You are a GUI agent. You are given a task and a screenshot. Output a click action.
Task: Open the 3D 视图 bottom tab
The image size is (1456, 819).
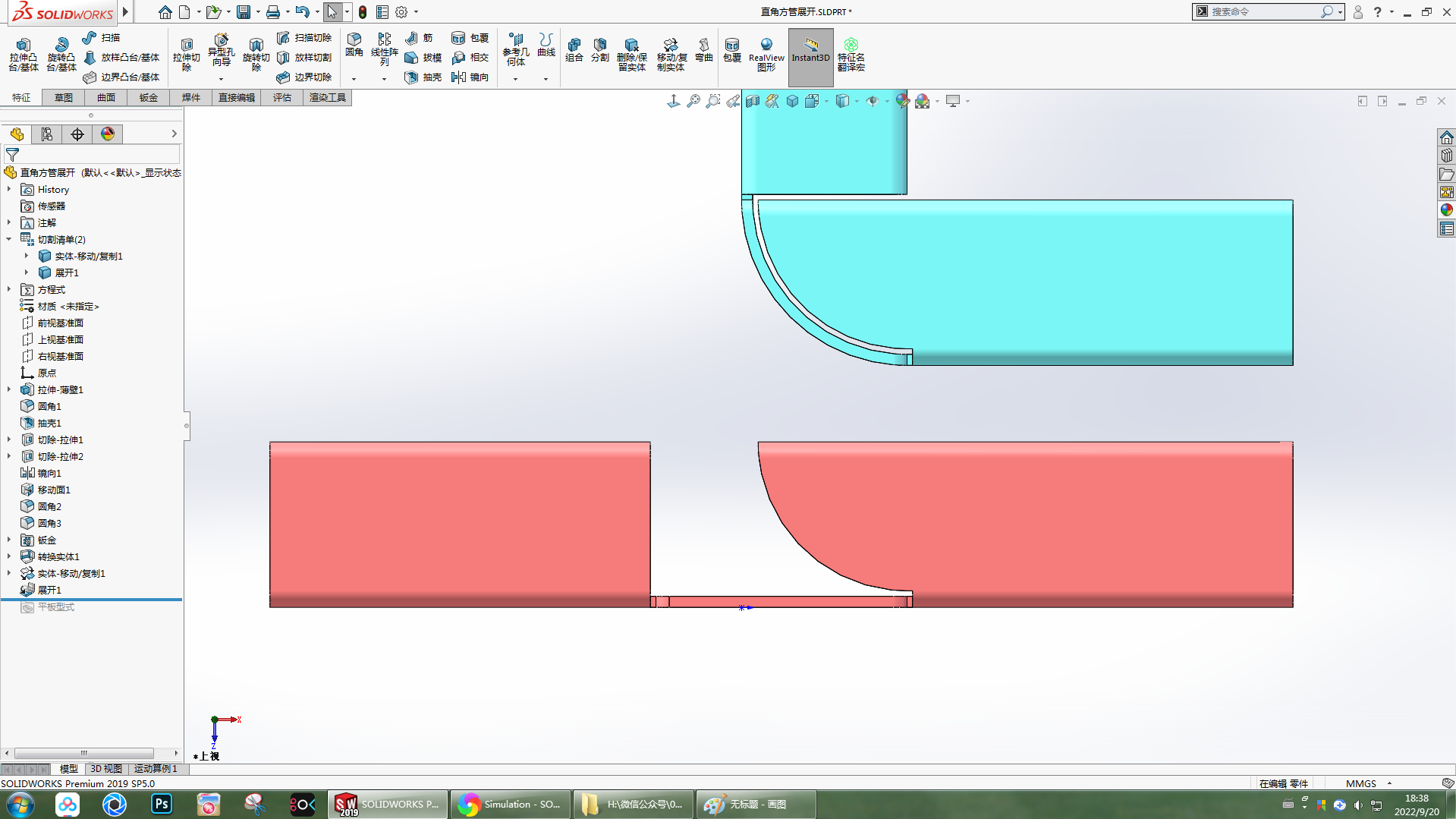106,769
